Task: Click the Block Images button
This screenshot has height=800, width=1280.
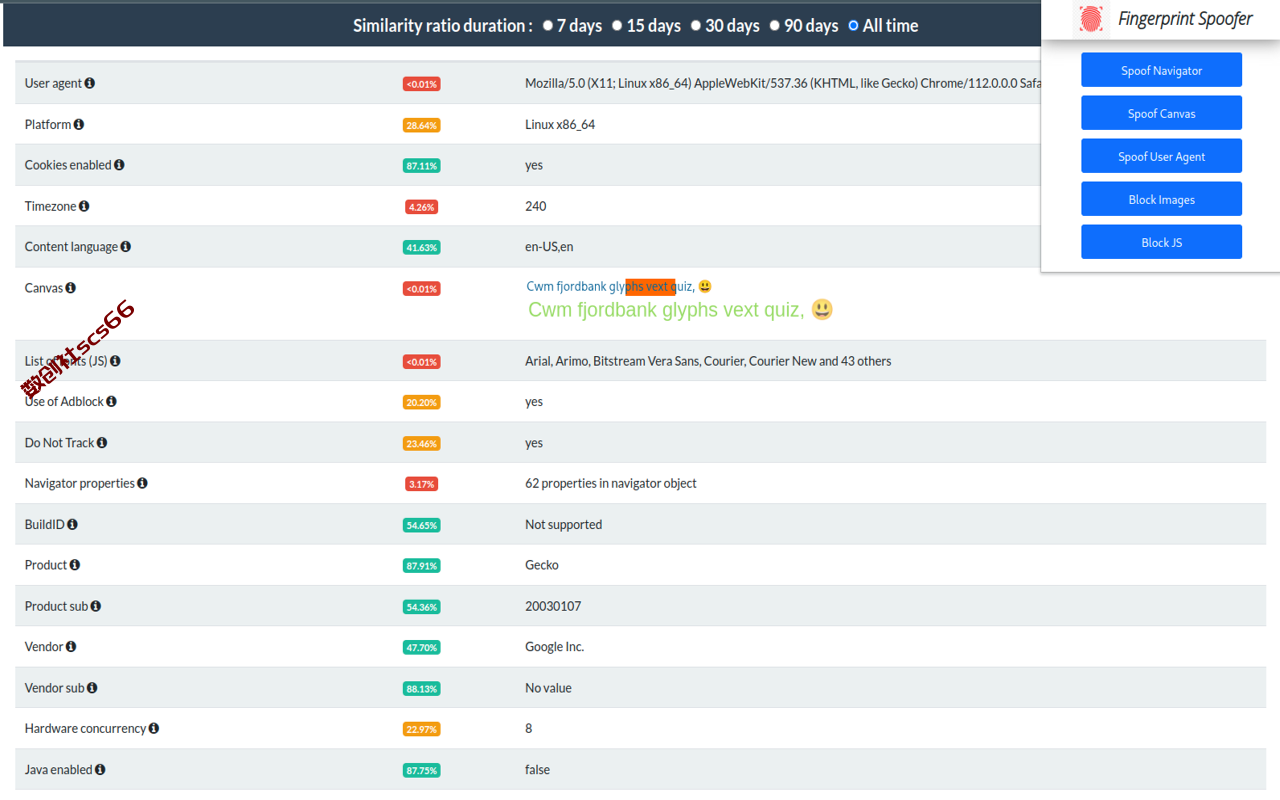Action: (1161, 199)
